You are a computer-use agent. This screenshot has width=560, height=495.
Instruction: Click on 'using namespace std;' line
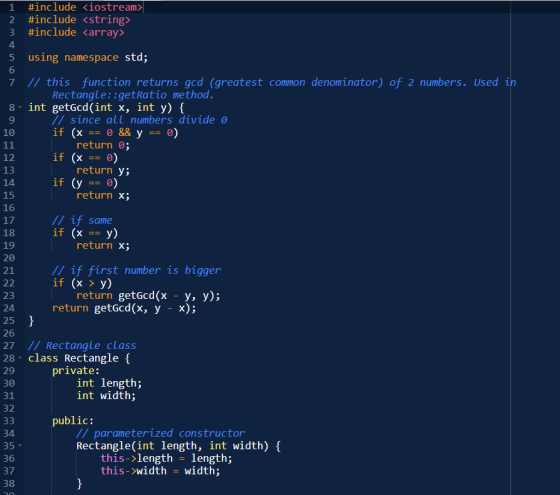(88, 58)
